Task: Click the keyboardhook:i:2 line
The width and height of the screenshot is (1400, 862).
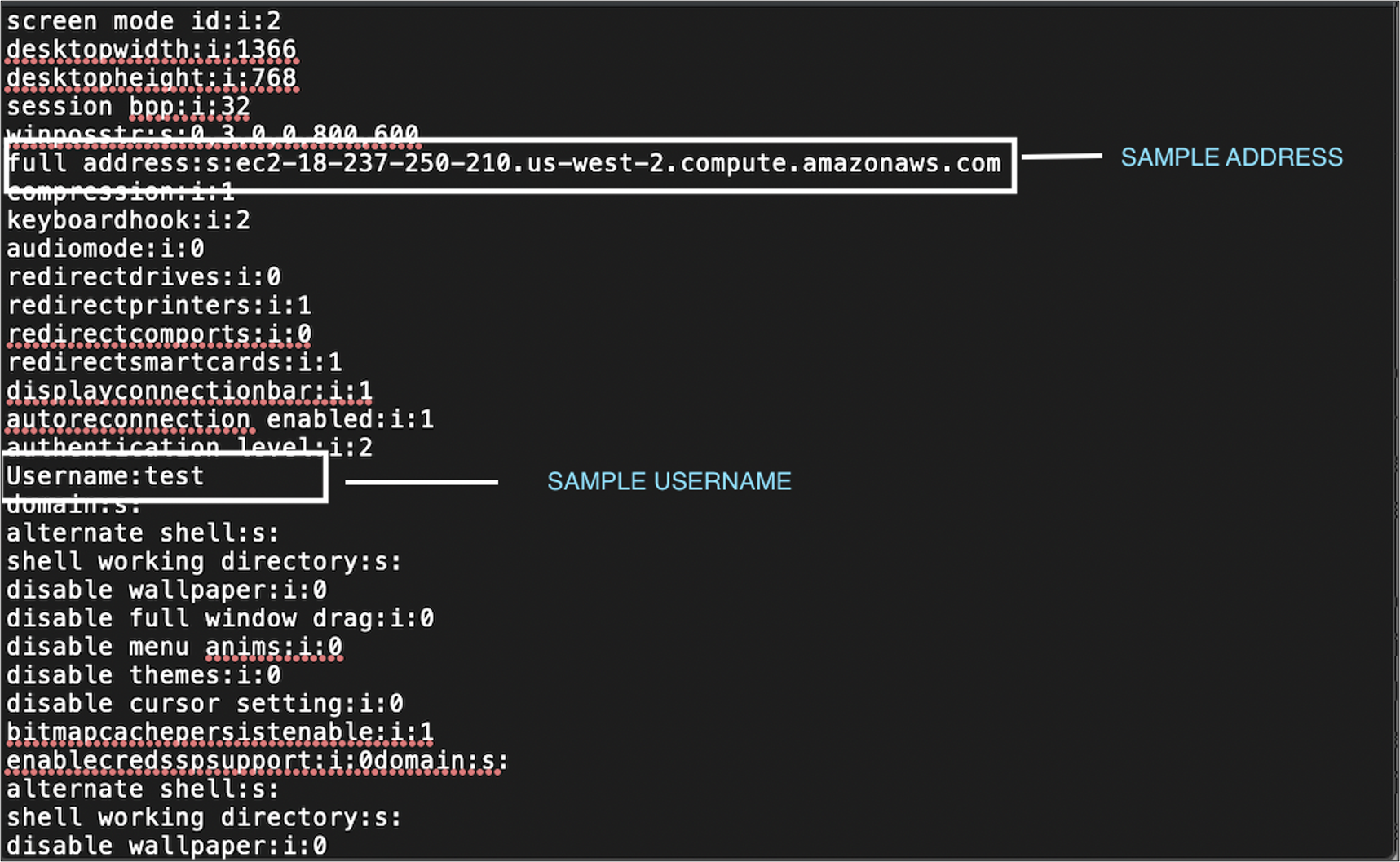Action: [128, 220]
